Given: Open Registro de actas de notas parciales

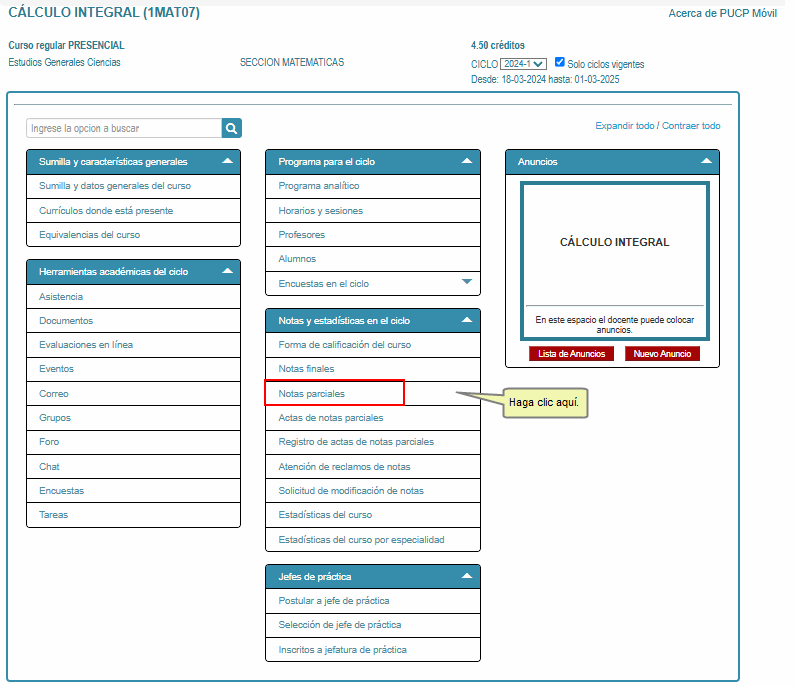Looking at the screenshot, I should 373,442.
